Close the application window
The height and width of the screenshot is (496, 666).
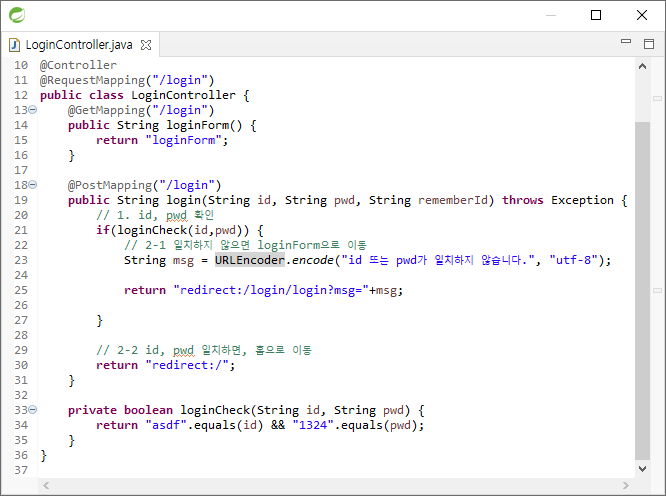click(x=642, y=15)
